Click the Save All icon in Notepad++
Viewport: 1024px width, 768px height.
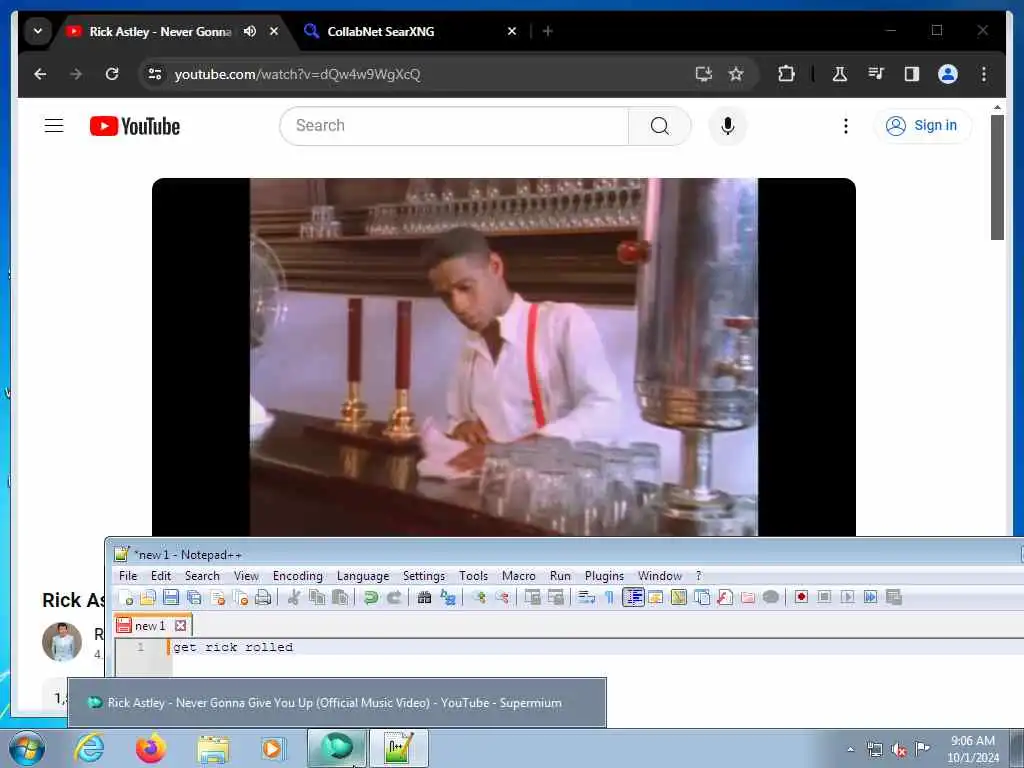194,598
